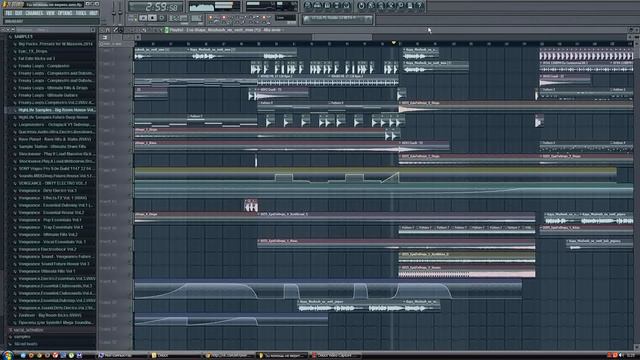Viewport: 640px width, 360px height.
Task: Click the main time display 2:59
Action: click(x=156, y=7)
